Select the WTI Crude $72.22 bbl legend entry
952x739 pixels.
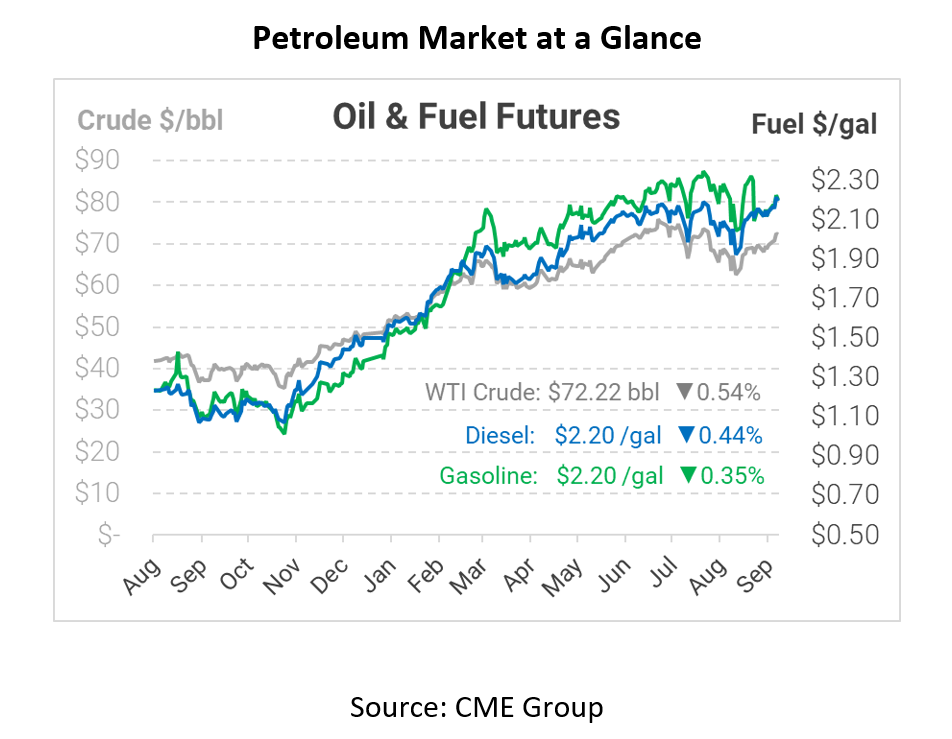(542, 393)
